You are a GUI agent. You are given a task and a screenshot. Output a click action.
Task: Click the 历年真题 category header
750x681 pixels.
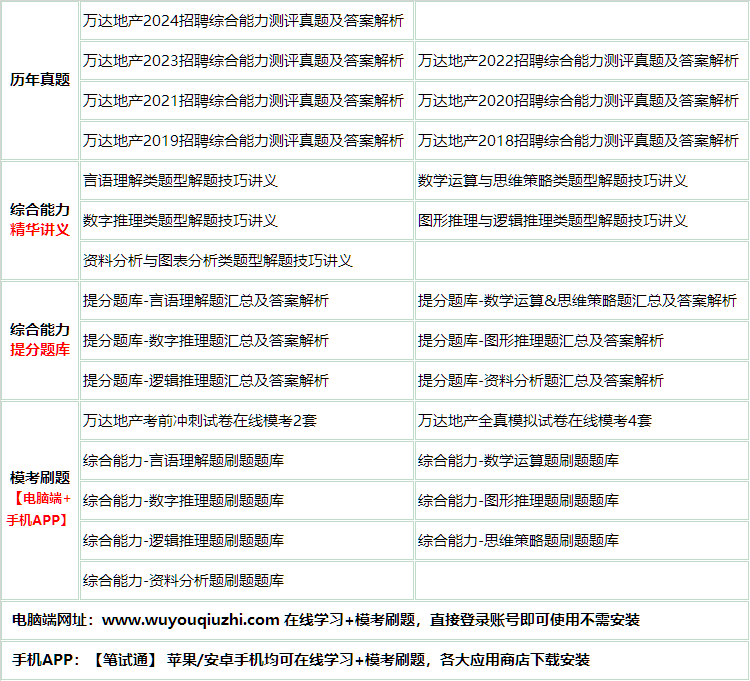40,80
